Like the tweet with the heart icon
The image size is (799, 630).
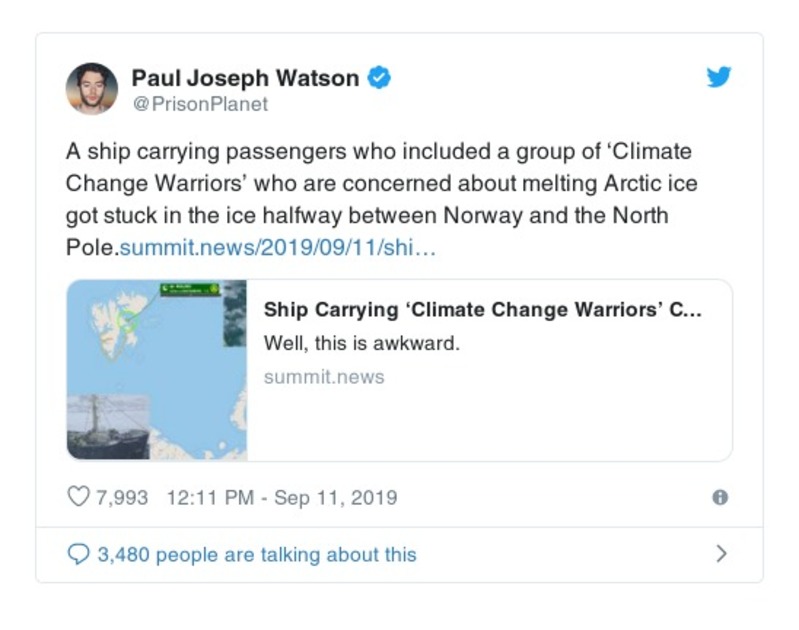78,497
